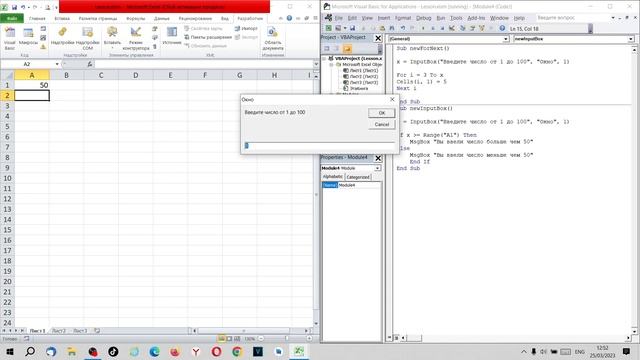The width and height of the screenshot is (640, 360).
Task: Open the Insert menu in VBA editor
Action: click(384, 18)
